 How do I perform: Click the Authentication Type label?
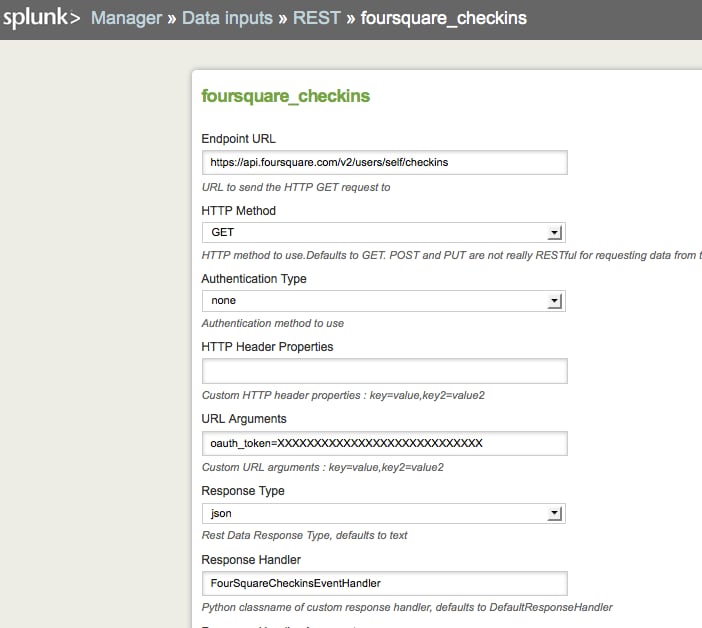254,279
